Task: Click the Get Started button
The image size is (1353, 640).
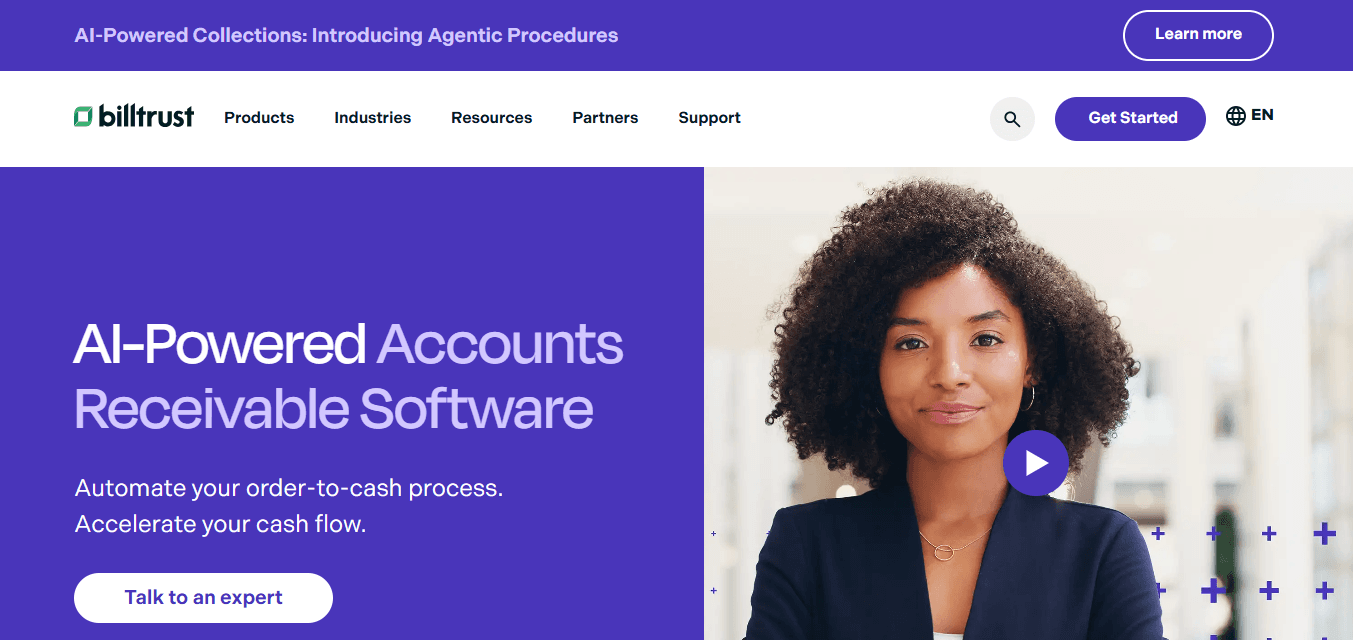Action: 1130,119
